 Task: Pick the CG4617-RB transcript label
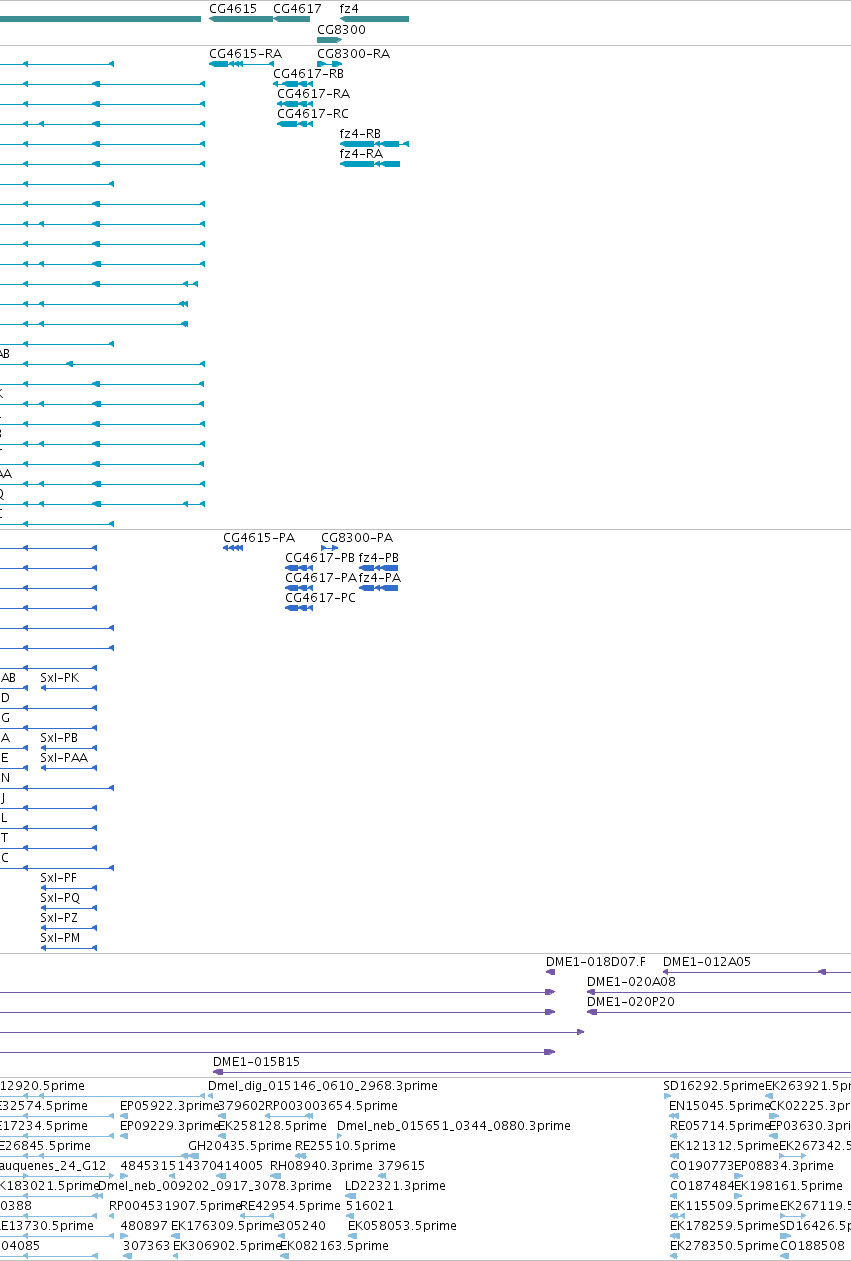click(308, 73)
